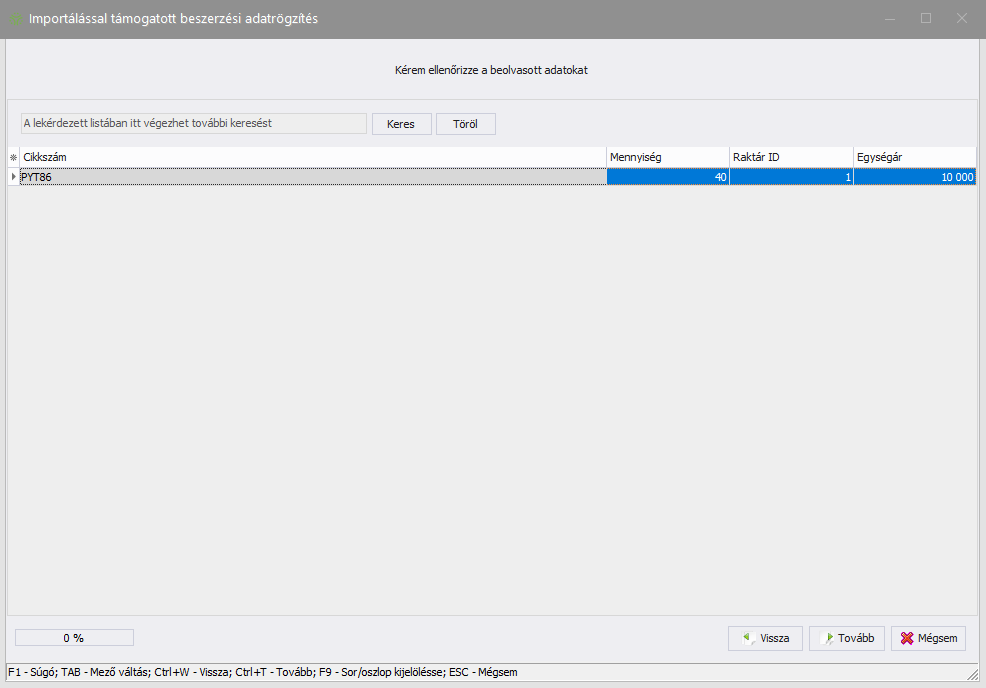Screen dimensions: 986x688
Task: Select the unit price cell showing 10 000
Action: (914, 177)
